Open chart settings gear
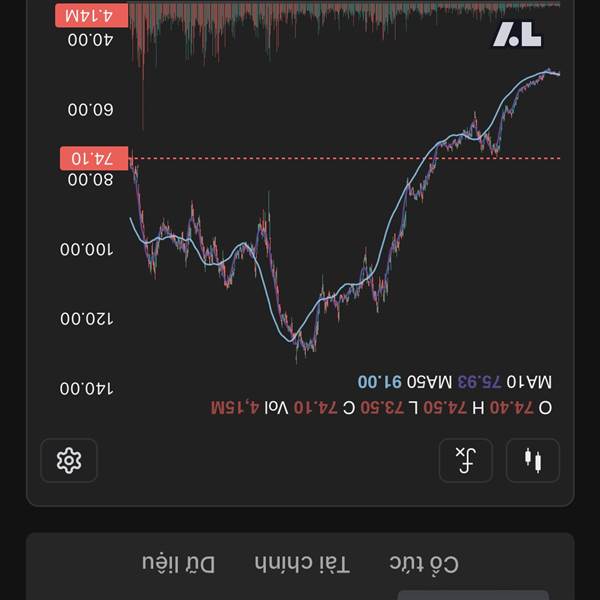 [69, 461]
